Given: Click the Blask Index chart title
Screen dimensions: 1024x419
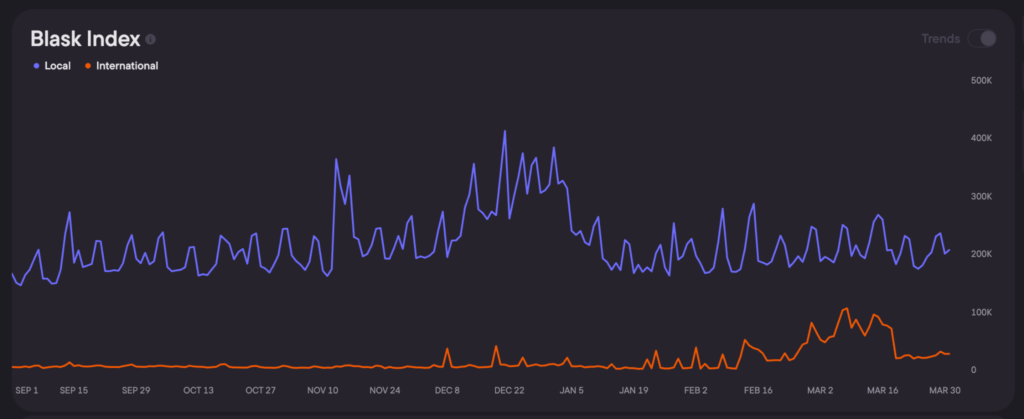Looking at the screenshot, I should coord(85,39).
